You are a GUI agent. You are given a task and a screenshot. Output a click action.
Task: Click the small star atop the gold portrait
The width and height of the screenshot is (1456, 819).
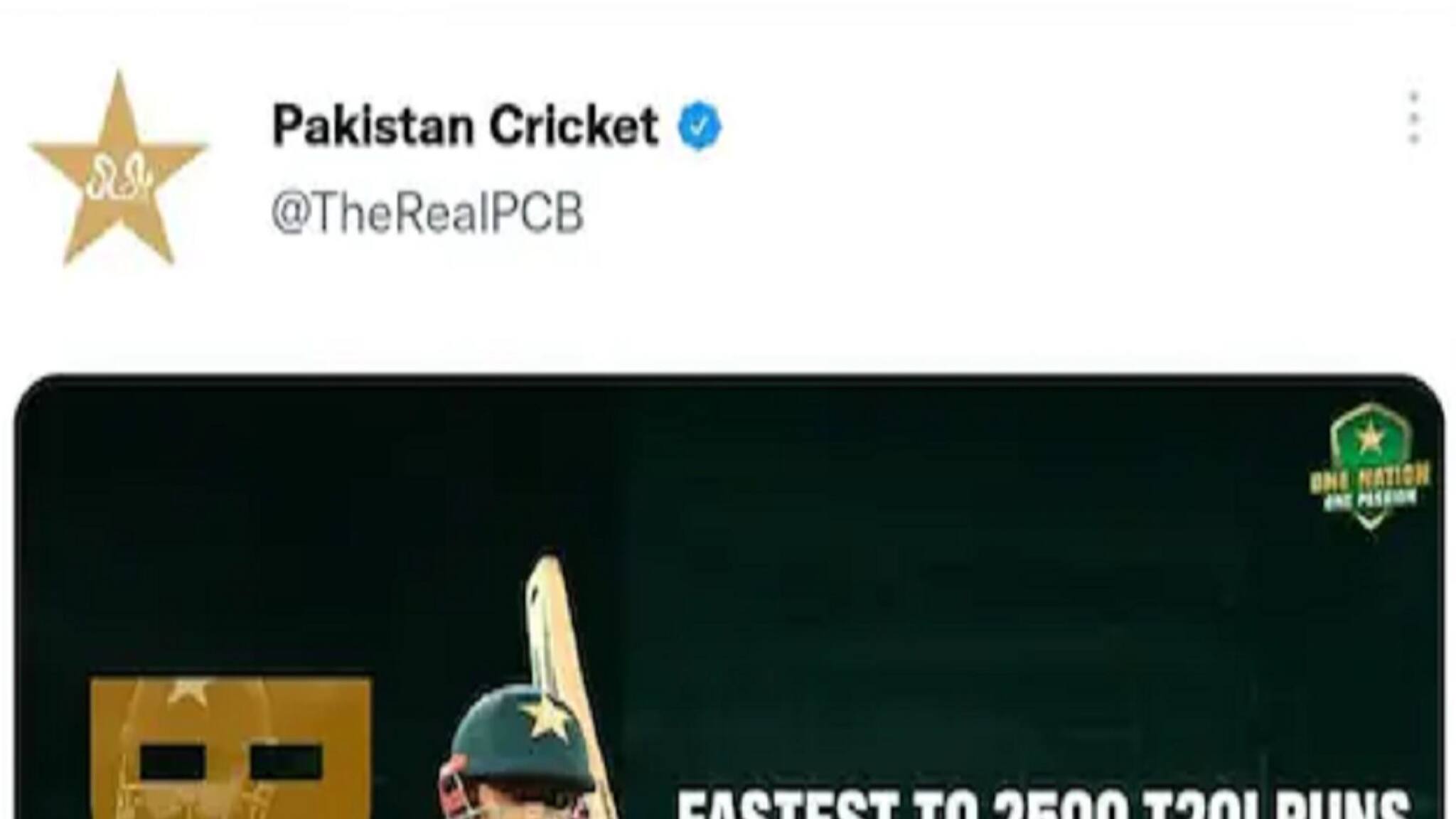187,690
